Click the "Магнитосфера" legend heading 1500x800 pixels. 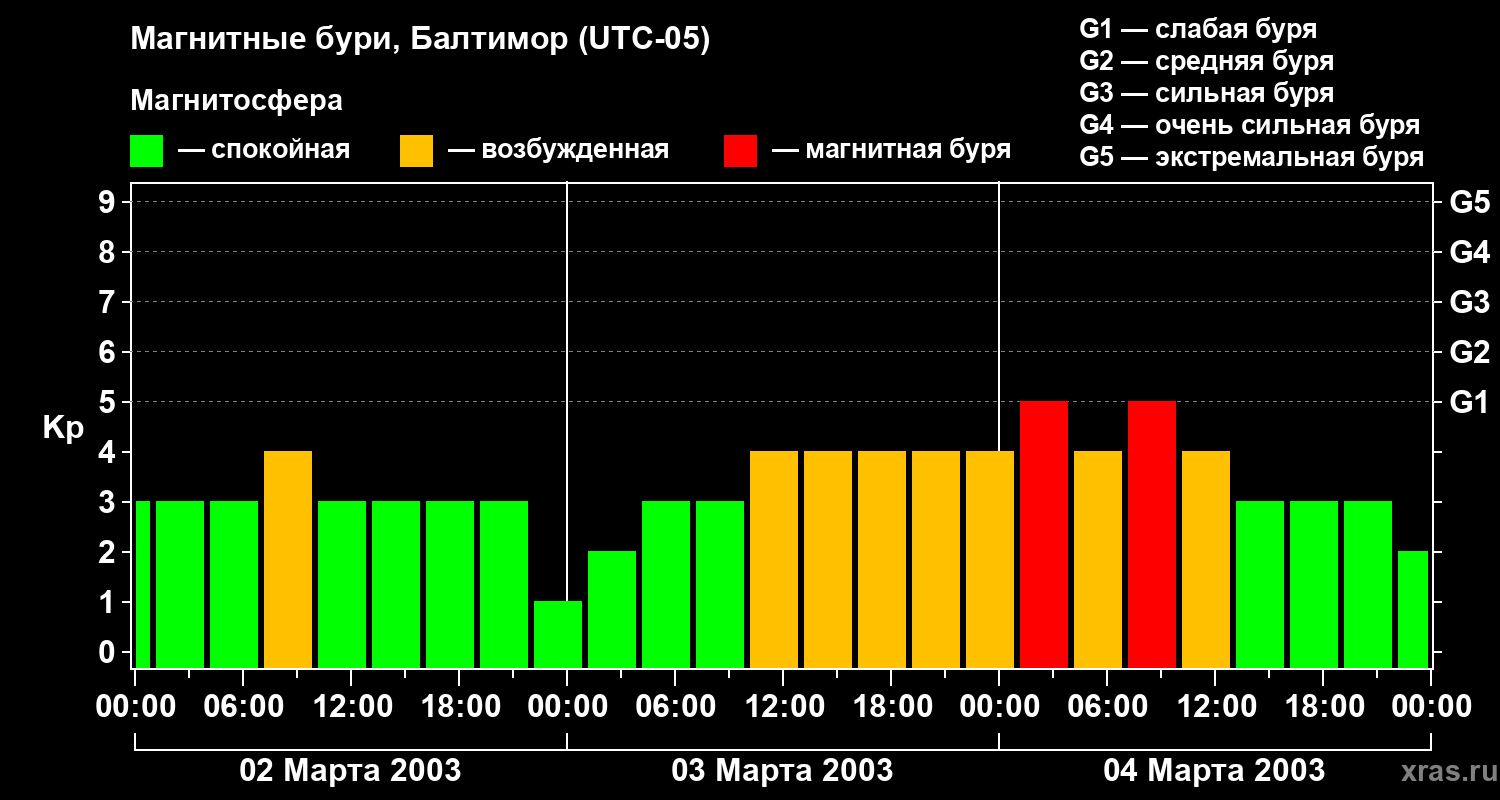tap(236, 101)
